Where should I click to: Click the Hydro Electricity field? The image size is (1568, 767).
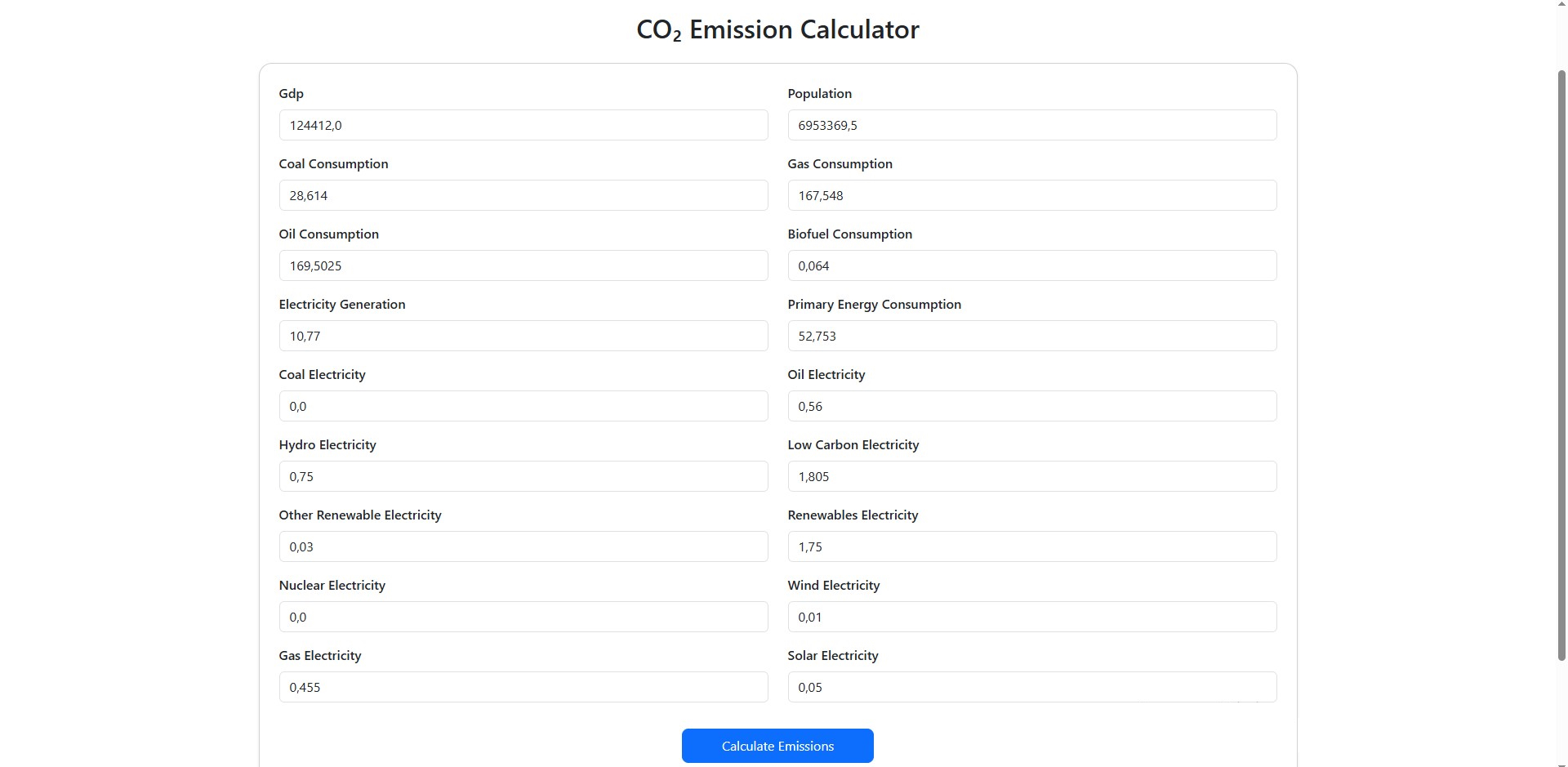pyautogui.click(x=523, y=476)
